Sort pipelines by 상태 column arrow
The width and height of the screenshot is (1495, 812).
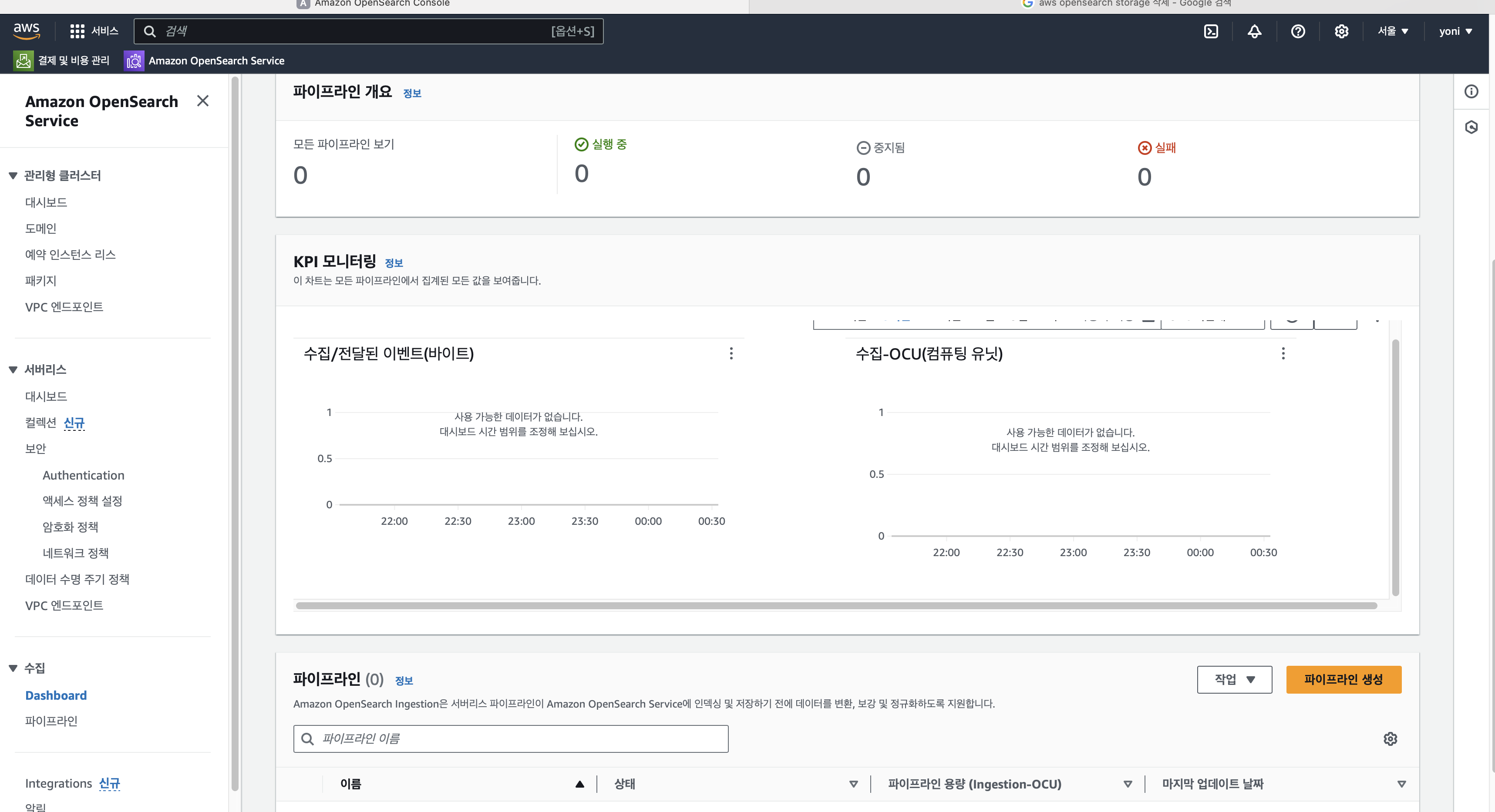[853, 784]
